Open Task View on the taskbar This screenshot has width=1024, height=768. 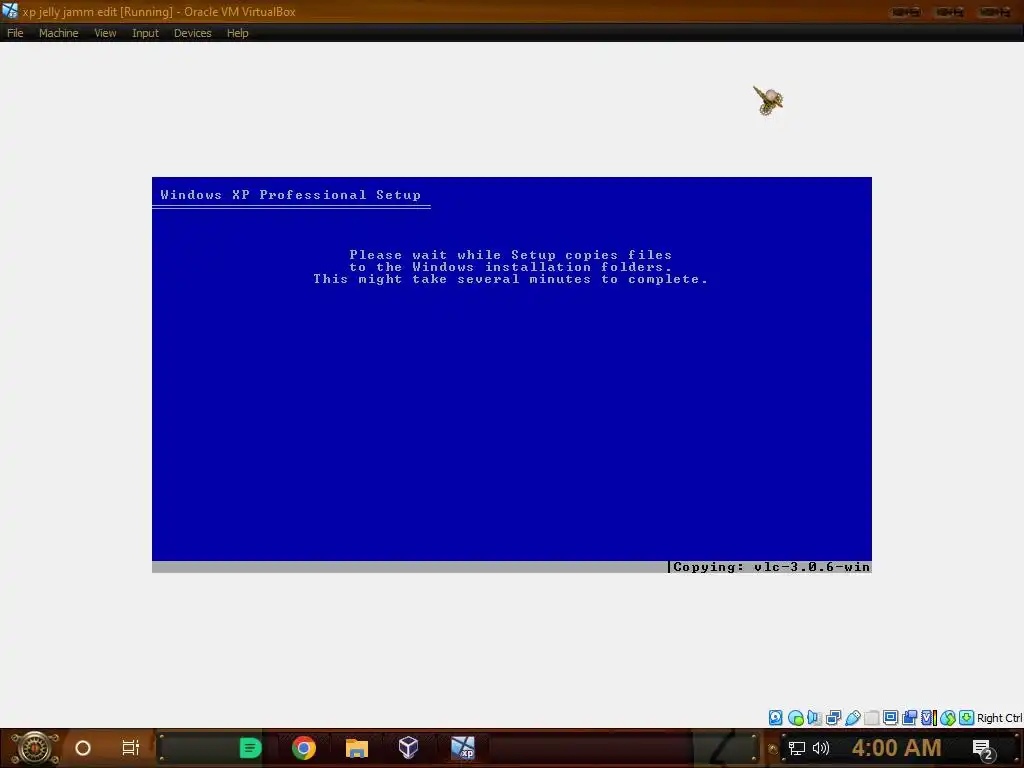click(x=131, y=748)
